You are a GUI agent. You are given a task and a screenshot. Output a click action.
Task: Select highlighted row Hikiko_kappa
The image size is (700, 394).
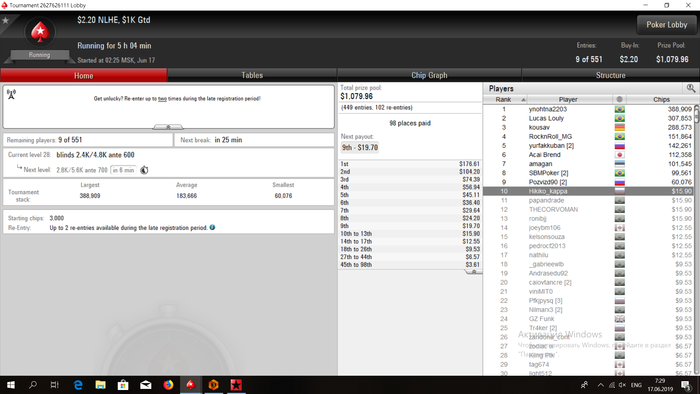pos(588,191)
